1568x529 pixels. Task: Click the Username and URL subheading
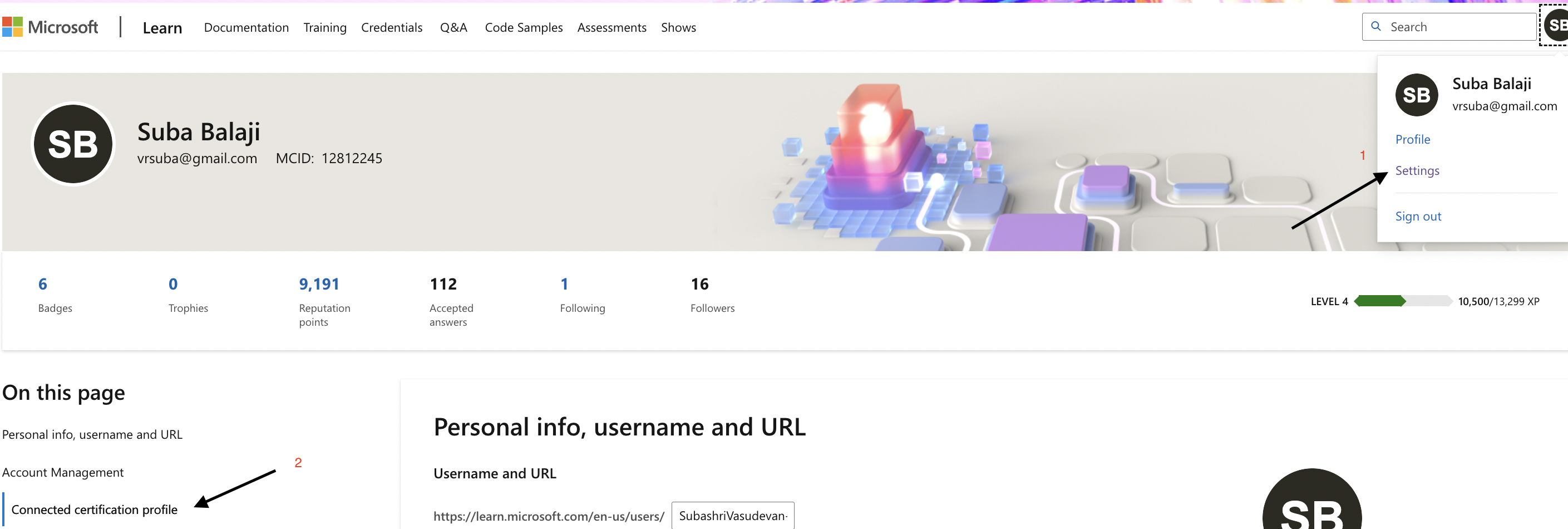495,473
